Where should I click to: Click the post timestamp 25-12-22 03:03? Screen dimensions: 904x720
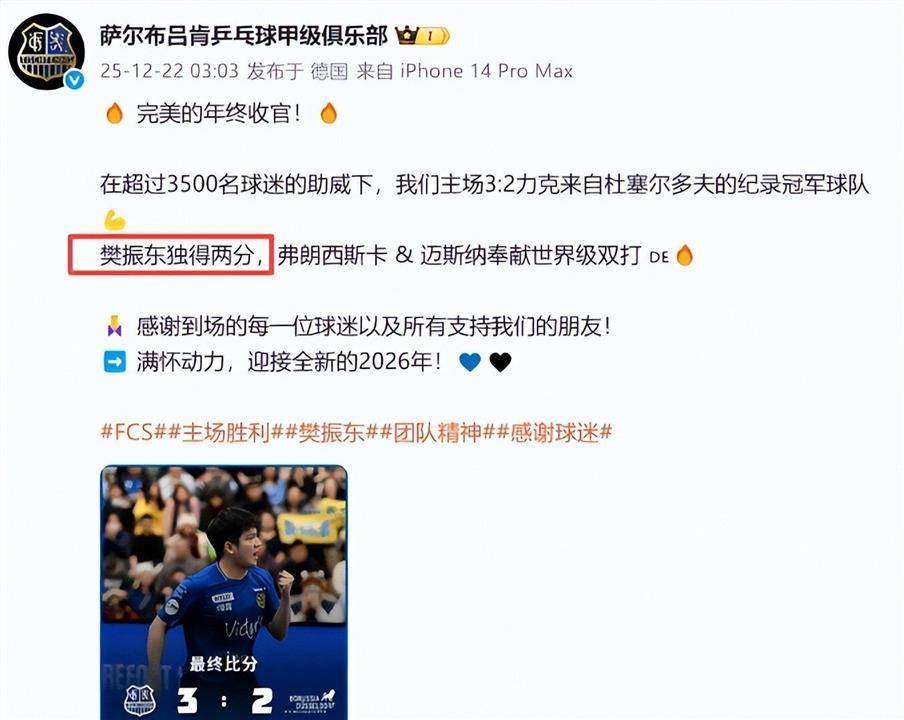click(x=170, y=71)
